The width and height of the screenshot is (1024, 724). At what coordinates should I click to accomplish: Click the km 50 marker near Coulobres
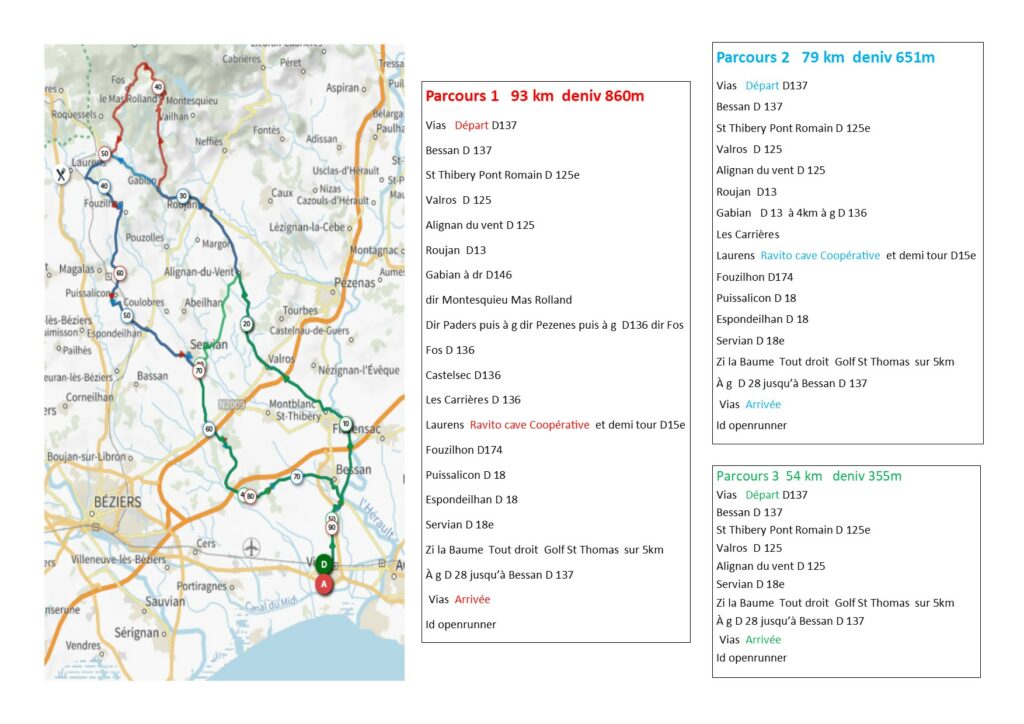[127, 315]
